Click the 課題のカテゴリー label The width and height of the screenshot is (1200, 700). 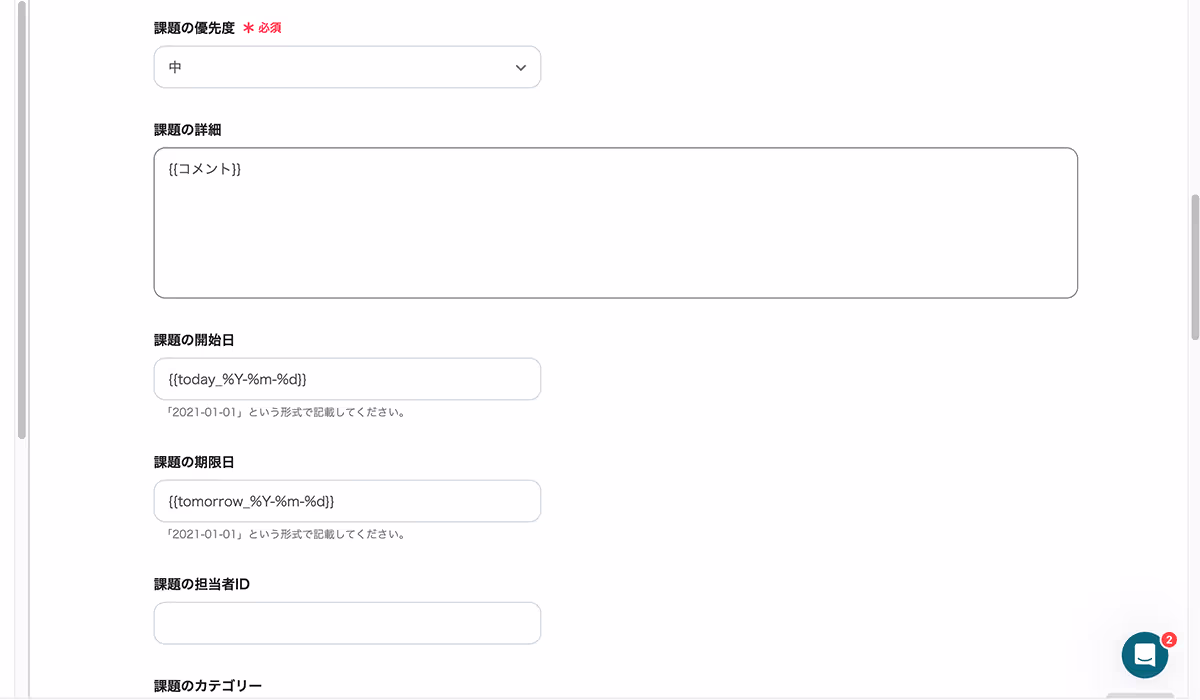pyautogui.click(x=208, y=686)
